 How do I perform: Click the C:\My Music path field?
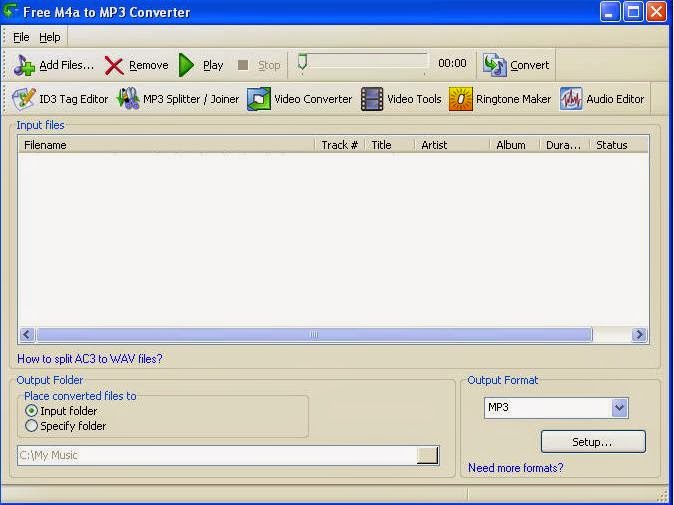coord(217,455)
